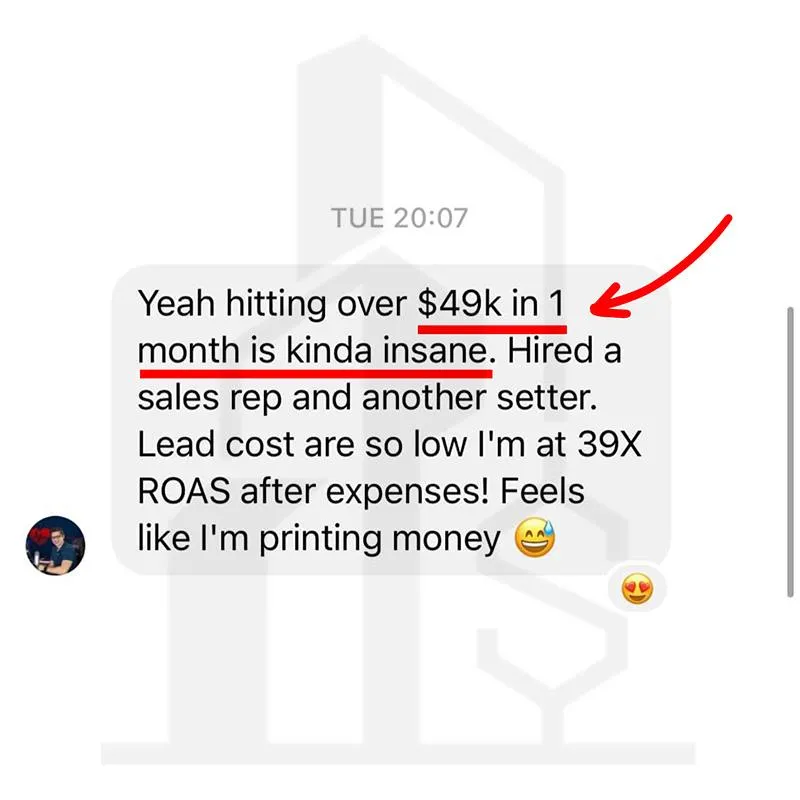Click the underlined "$49k in 1" text

(x=491, y=304)
